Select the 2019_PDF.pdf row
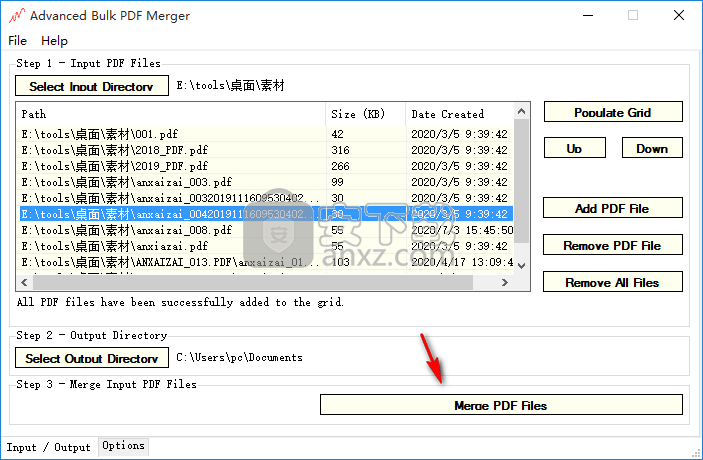The height and width of the screenshot is (460, 703). 266,166
